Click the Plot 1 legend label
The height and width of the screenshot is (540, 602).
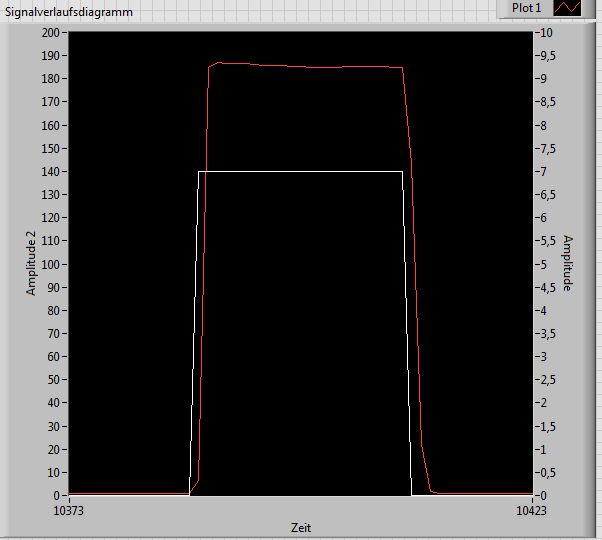pyautogui.click(x=526, y=8)
